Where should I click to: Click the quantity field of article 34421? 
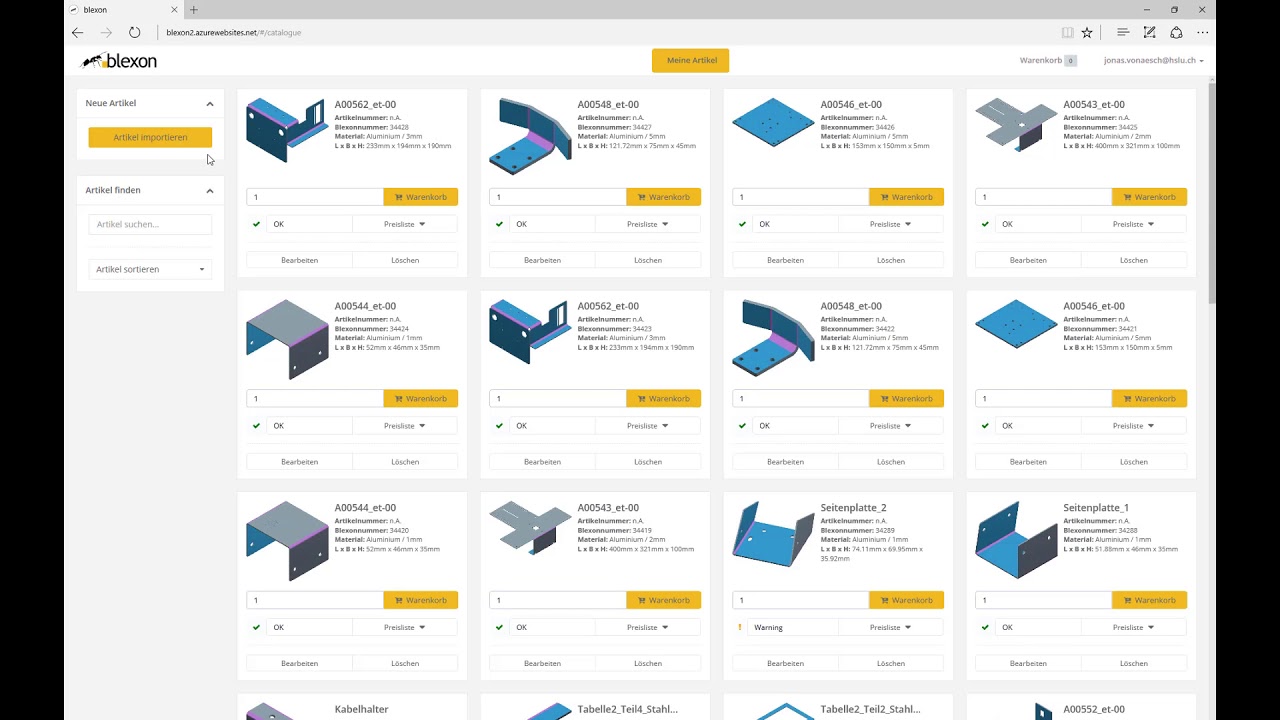coord(1044,399)
